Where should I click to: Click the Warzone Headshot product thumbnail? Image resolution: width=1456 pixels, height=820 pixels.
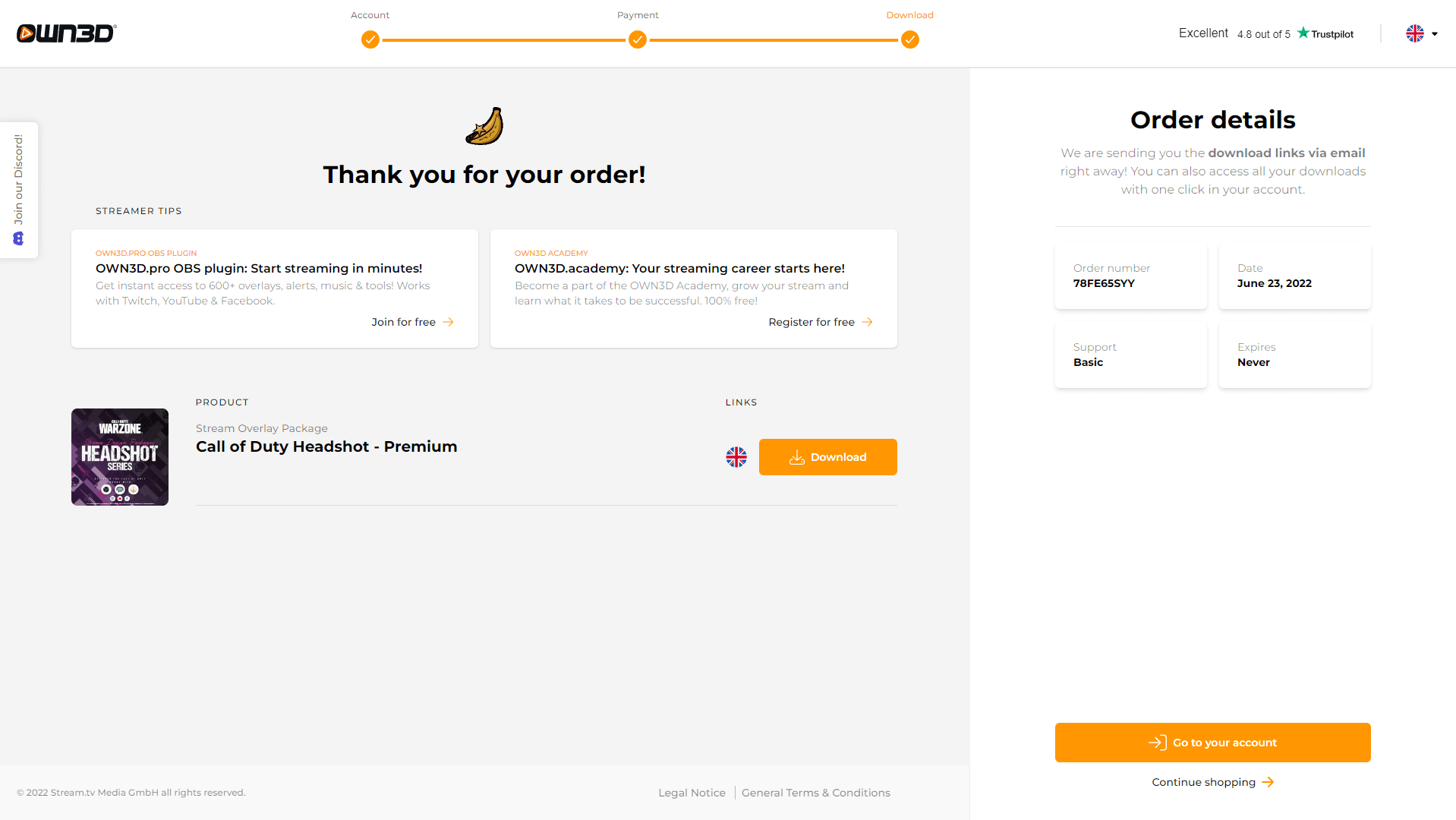[120, 457]
